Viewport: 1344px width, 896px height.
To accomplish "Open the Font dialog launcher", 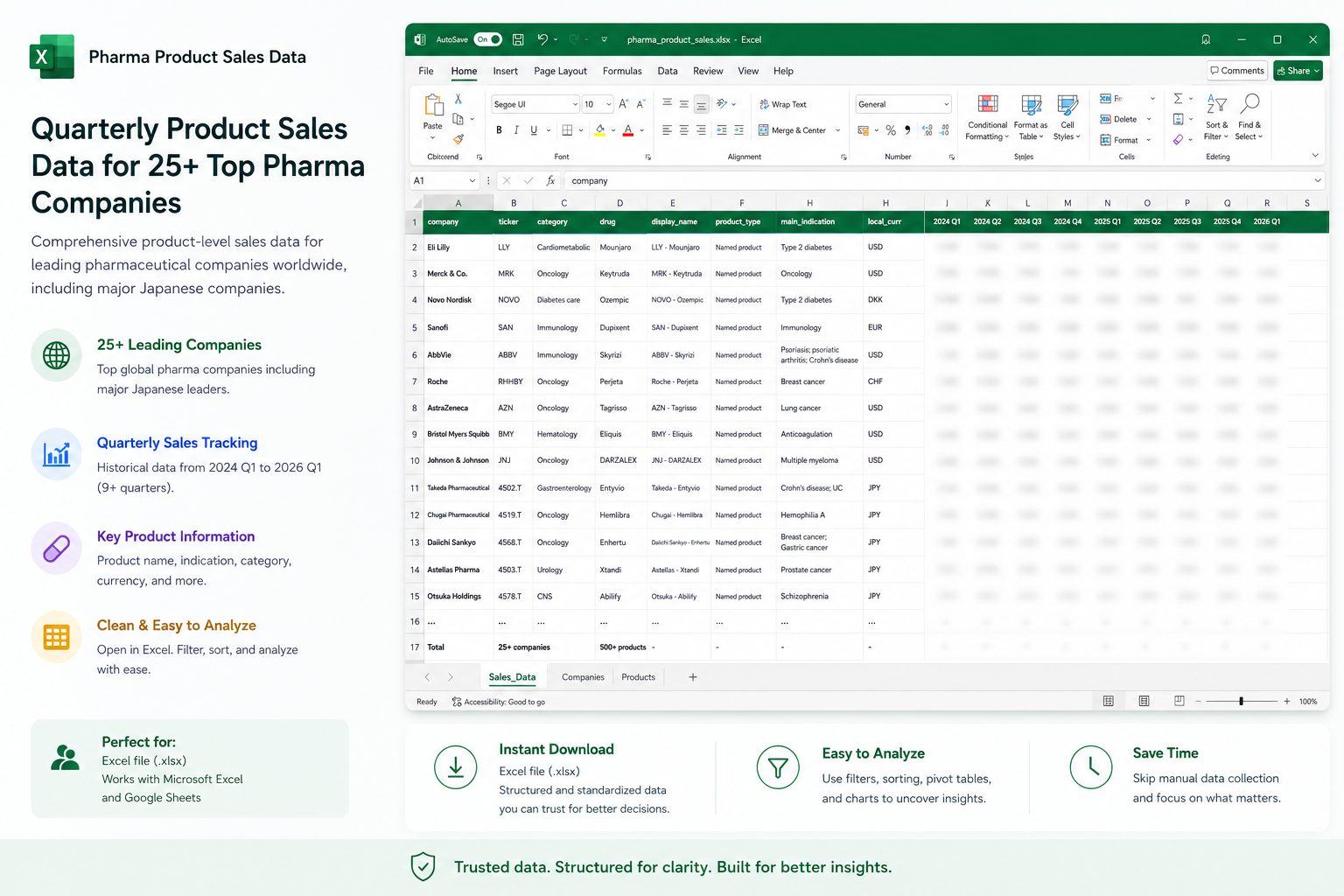I will [x=648, y=157].
